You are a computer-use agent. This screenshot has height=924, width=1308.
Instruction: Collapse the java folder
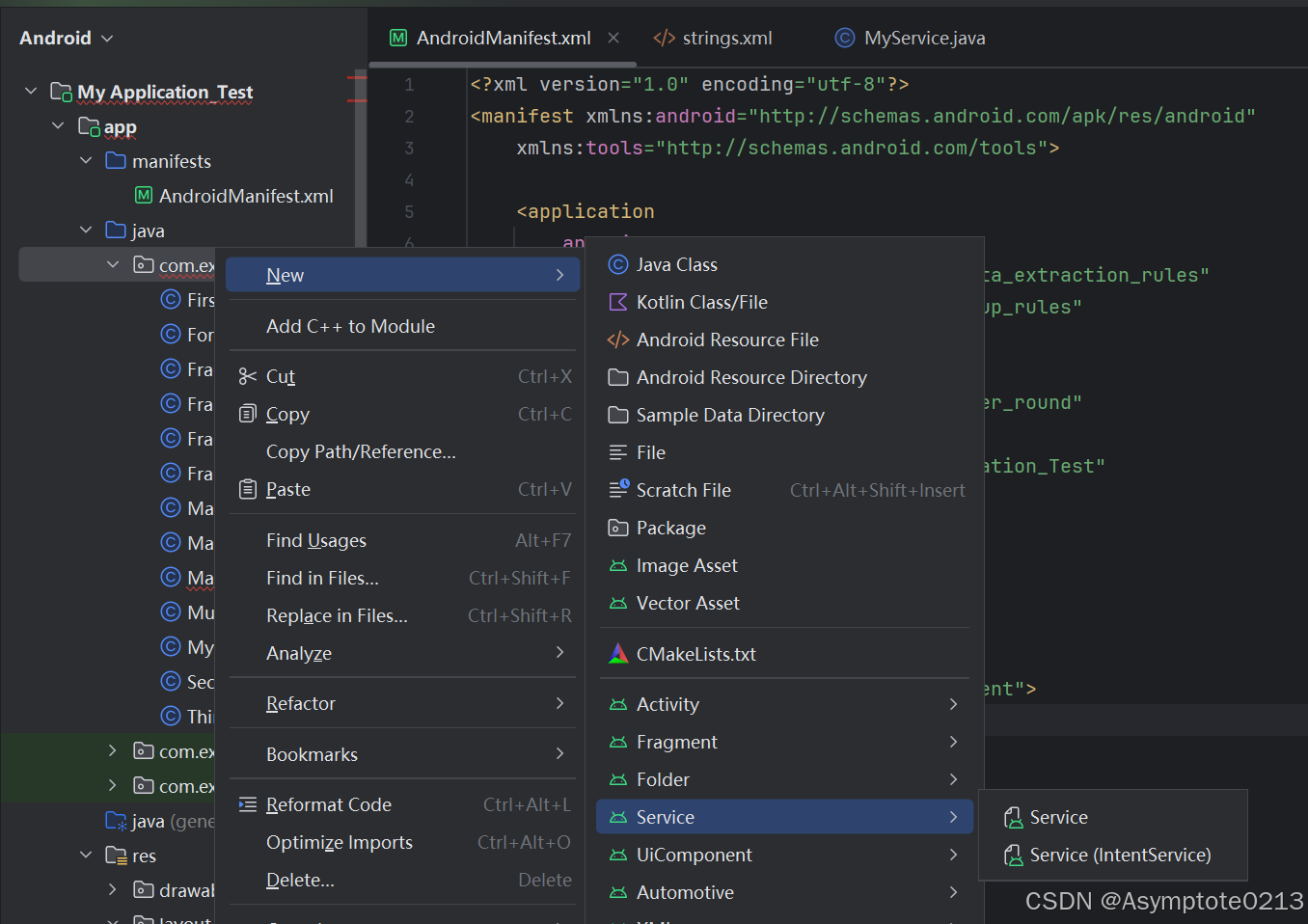(x=86, y=231)
